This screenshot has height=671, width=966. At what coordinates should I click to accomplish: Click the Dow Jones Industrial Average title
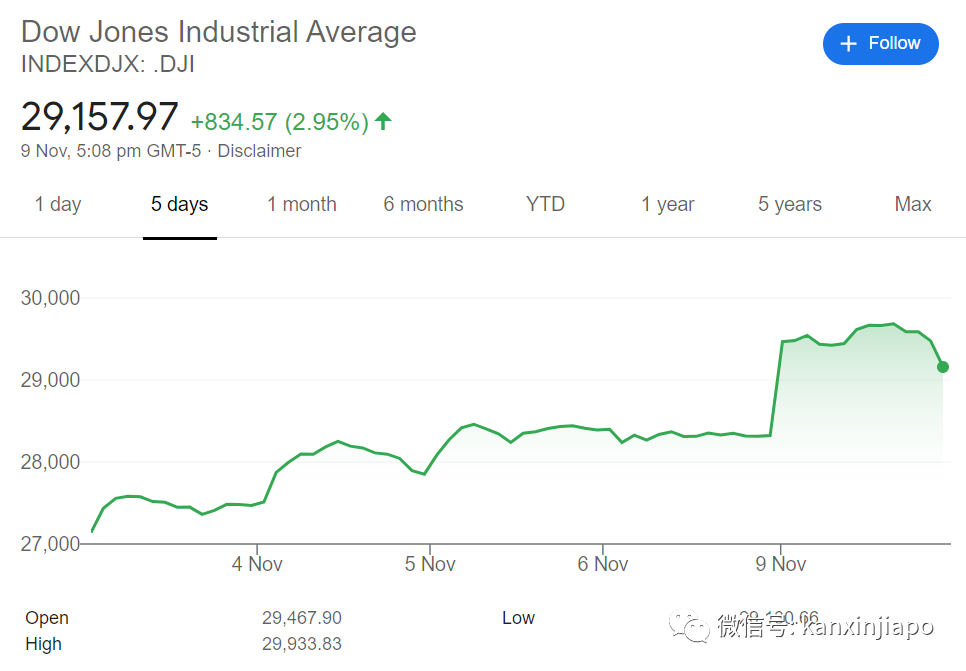[219, 31]
